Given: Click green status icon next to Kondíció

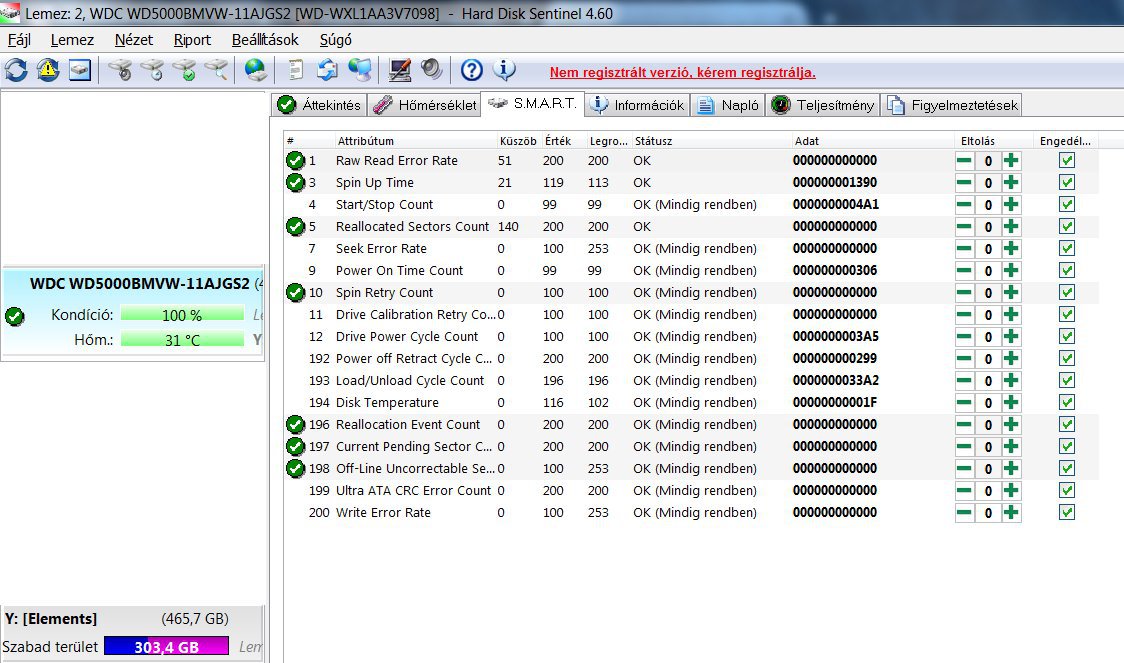Looking at the screenshot, I should 14,316.
